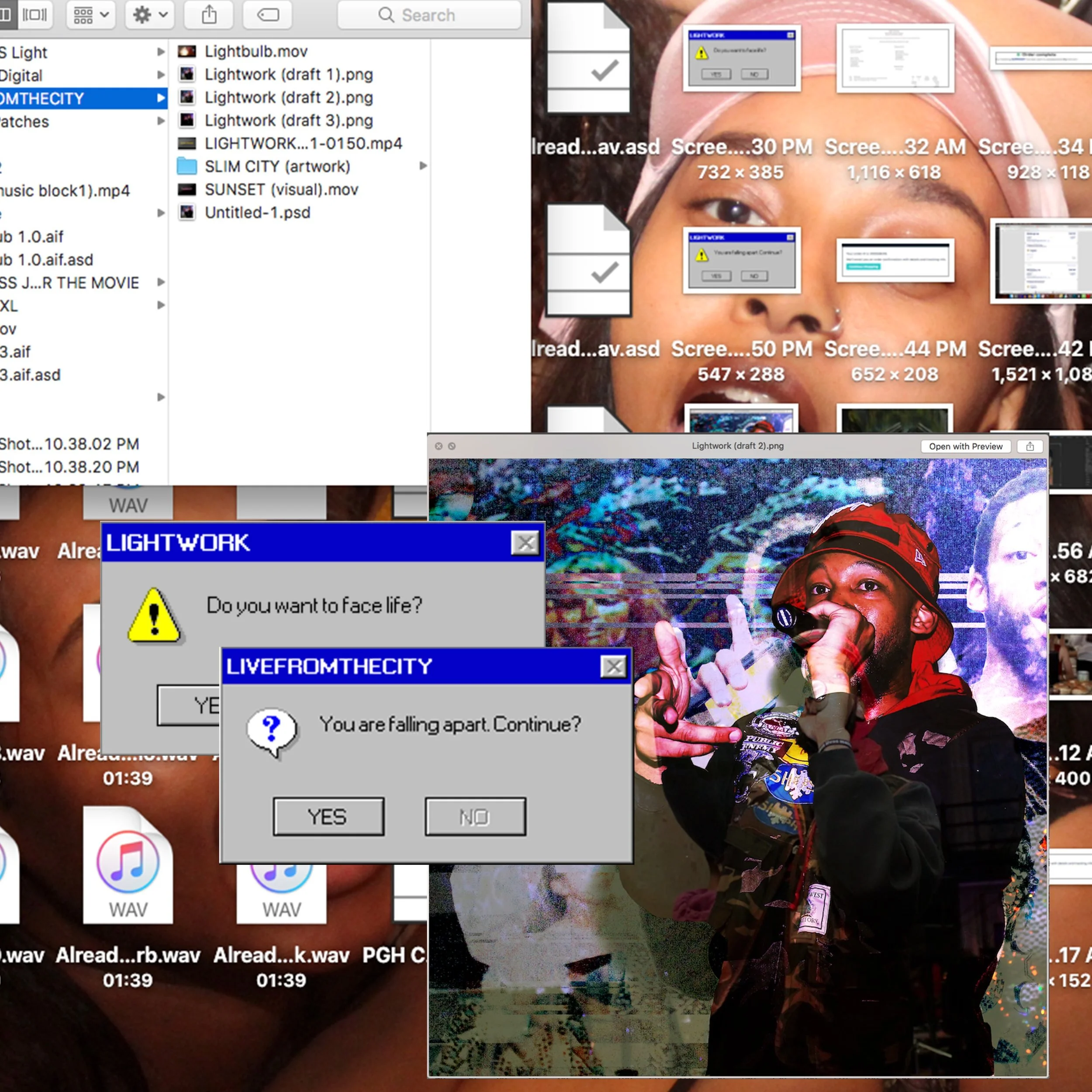Viewport: 1092px width, 1092px height.
Task: Select Lightwork (draft 3).png file
Action: click(x=288, y=121)
